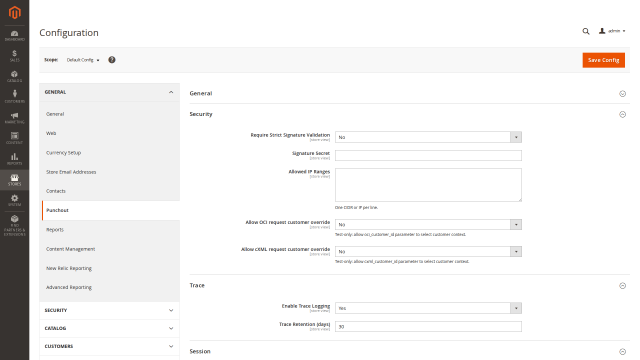Collapse the GENERAL settings tab group
This screenshot has height=360, width=640.
point(109,92)
